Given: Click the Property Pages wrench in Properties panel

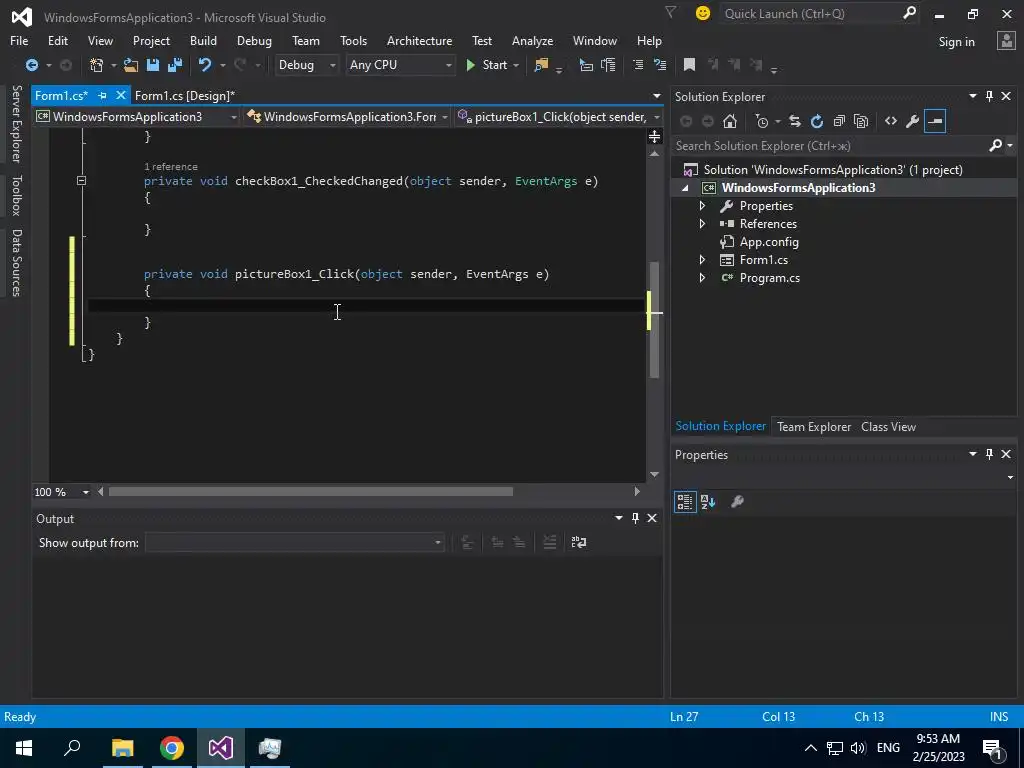Looking at the screenshot, I should (x=737, y=502).
